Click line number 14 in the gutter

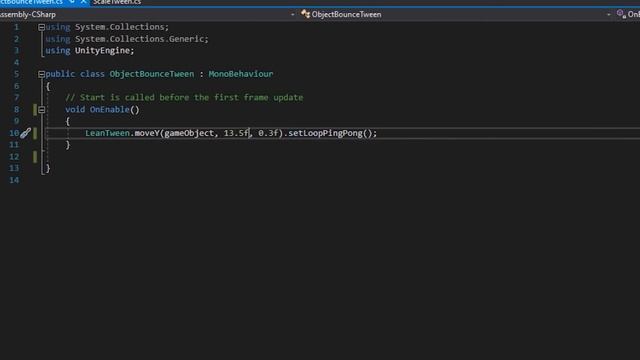(14, 180)
